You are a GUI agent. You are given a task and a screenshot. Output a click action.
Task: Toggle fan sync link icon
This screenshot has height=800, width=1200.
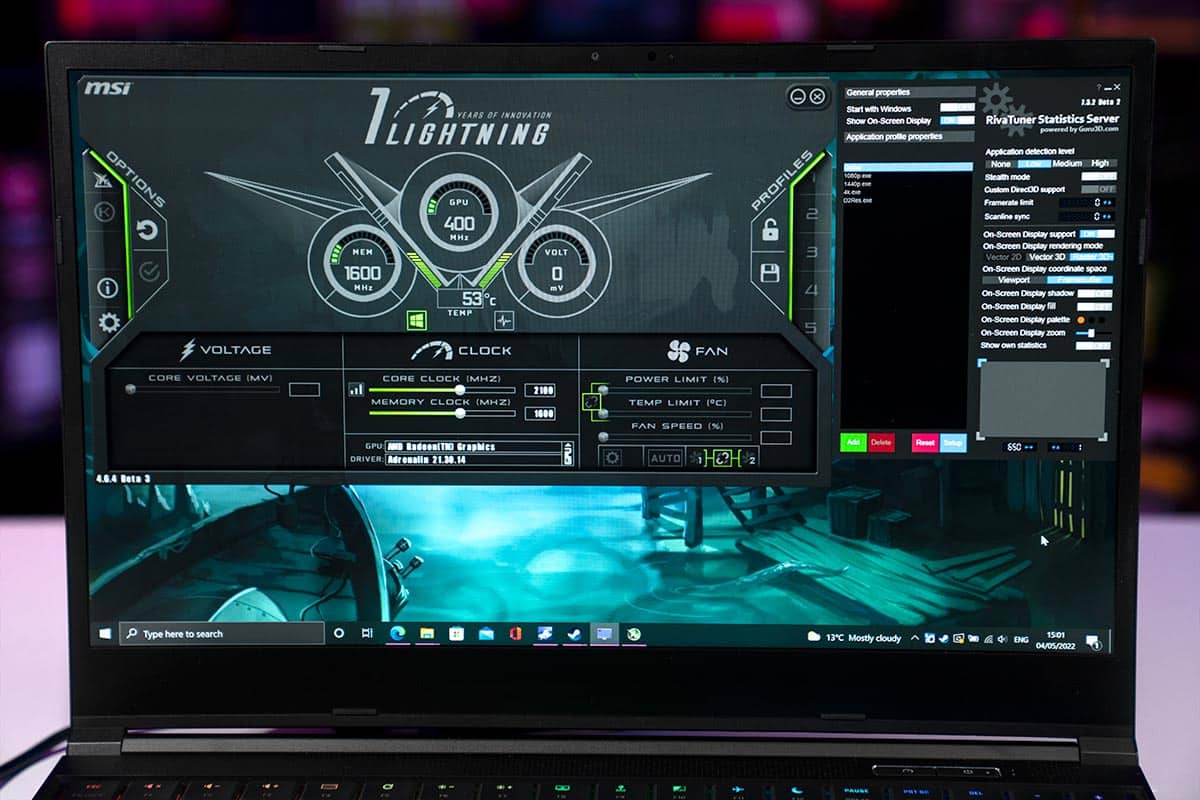[722, 458]
